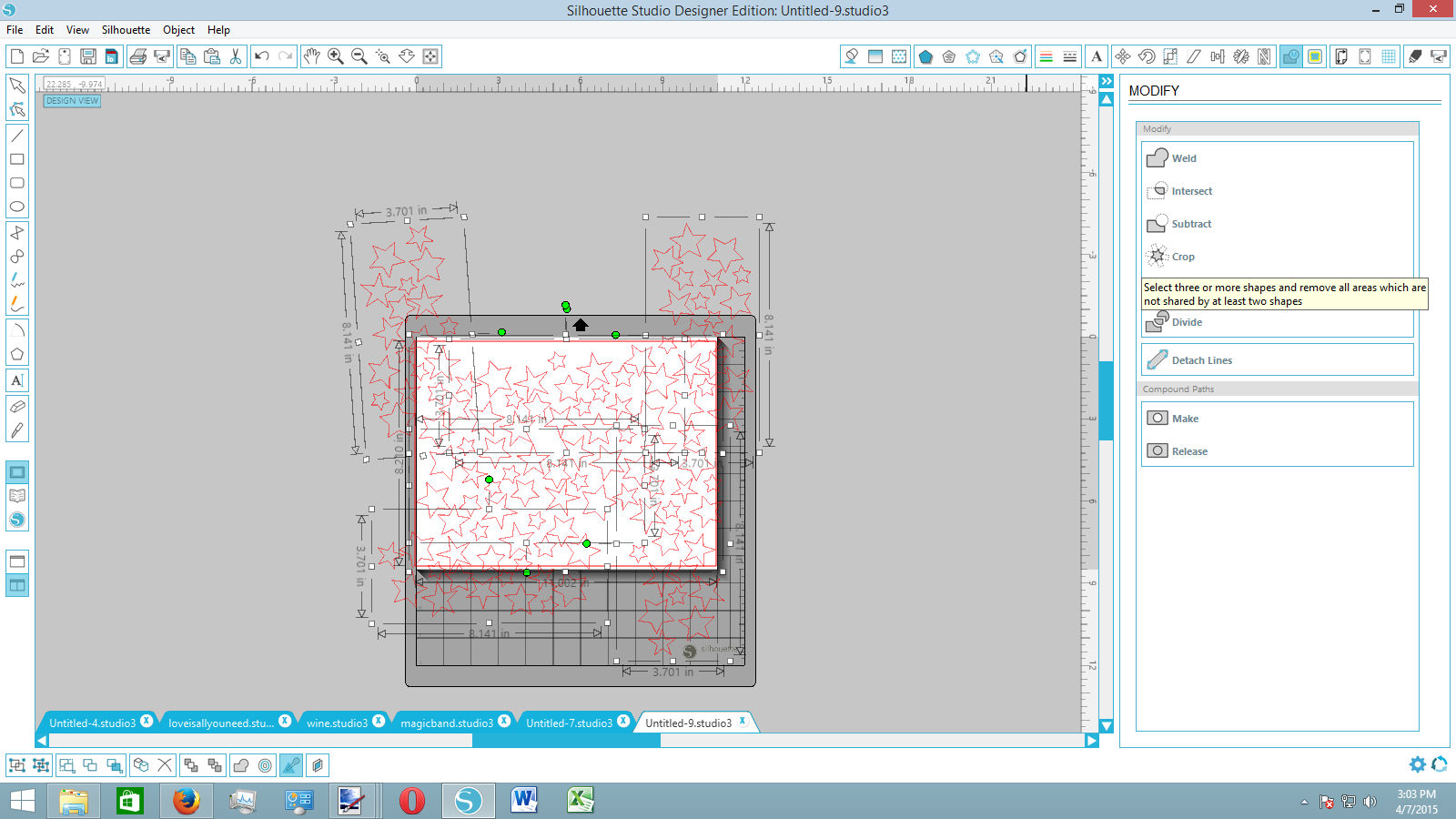
Task: Select the Eraser tool
Action: coord(16,407)
